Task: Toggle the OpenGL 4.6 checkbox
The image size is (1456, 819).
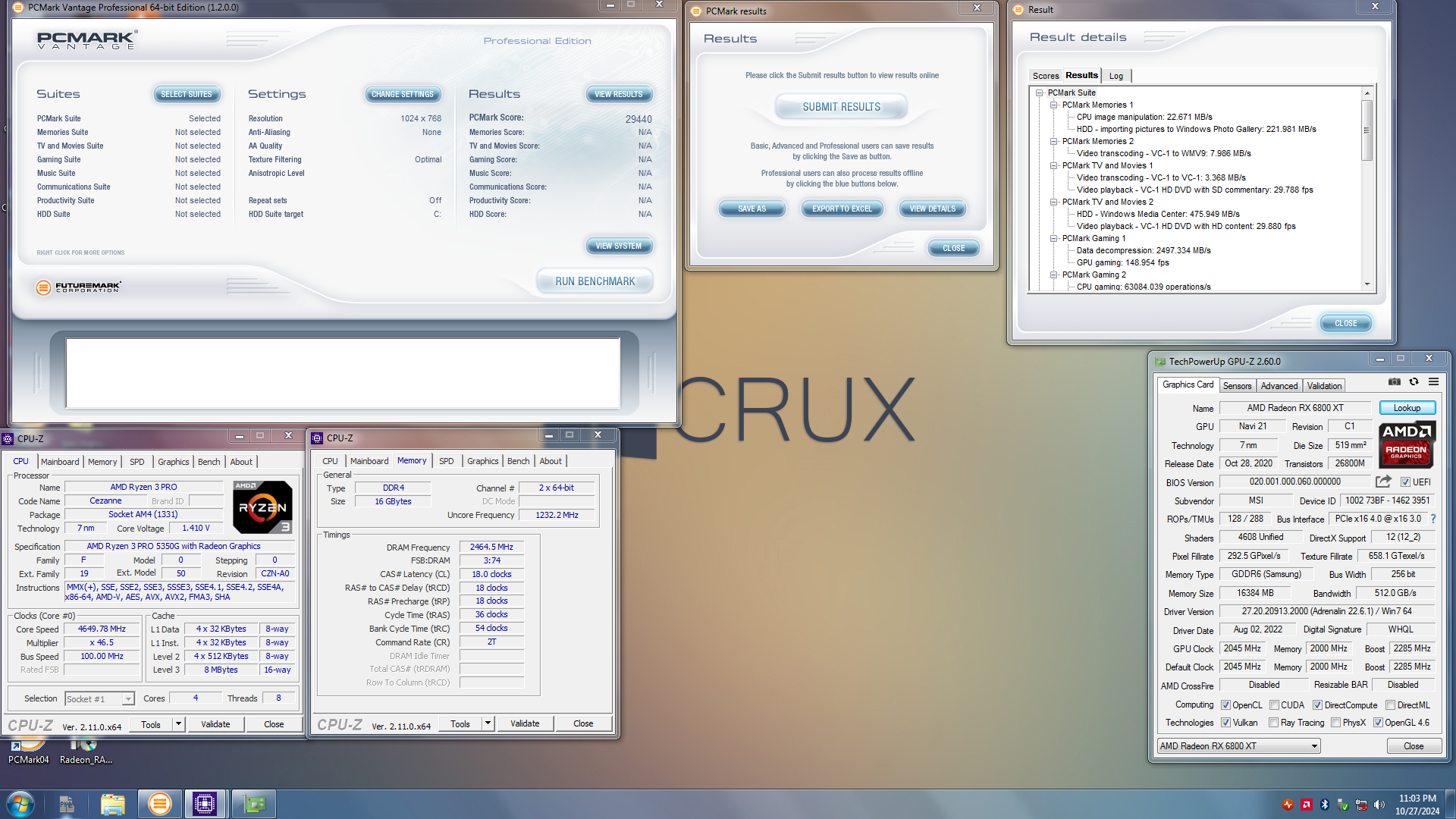Action: [1378, 723]
